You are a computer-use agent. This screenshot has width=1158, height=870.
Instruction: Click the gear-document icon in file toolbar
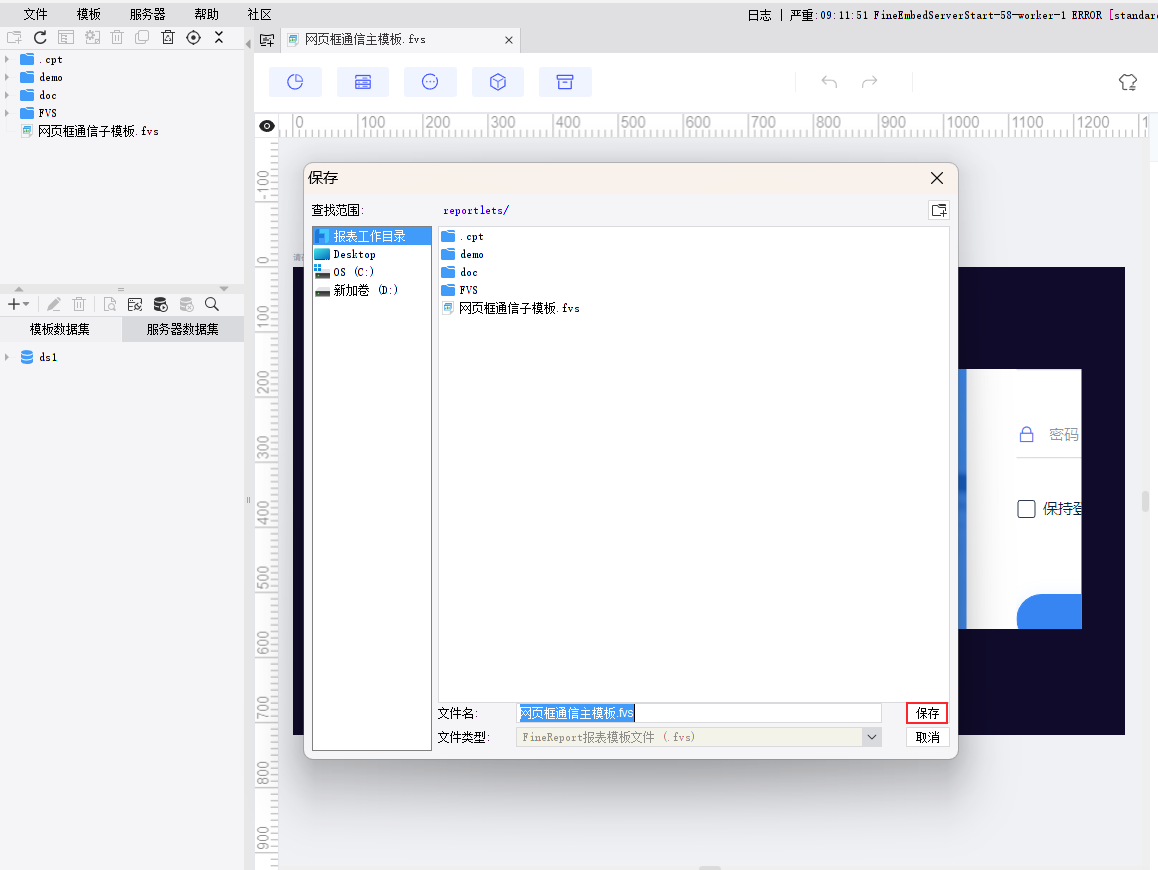pos(92,37)
